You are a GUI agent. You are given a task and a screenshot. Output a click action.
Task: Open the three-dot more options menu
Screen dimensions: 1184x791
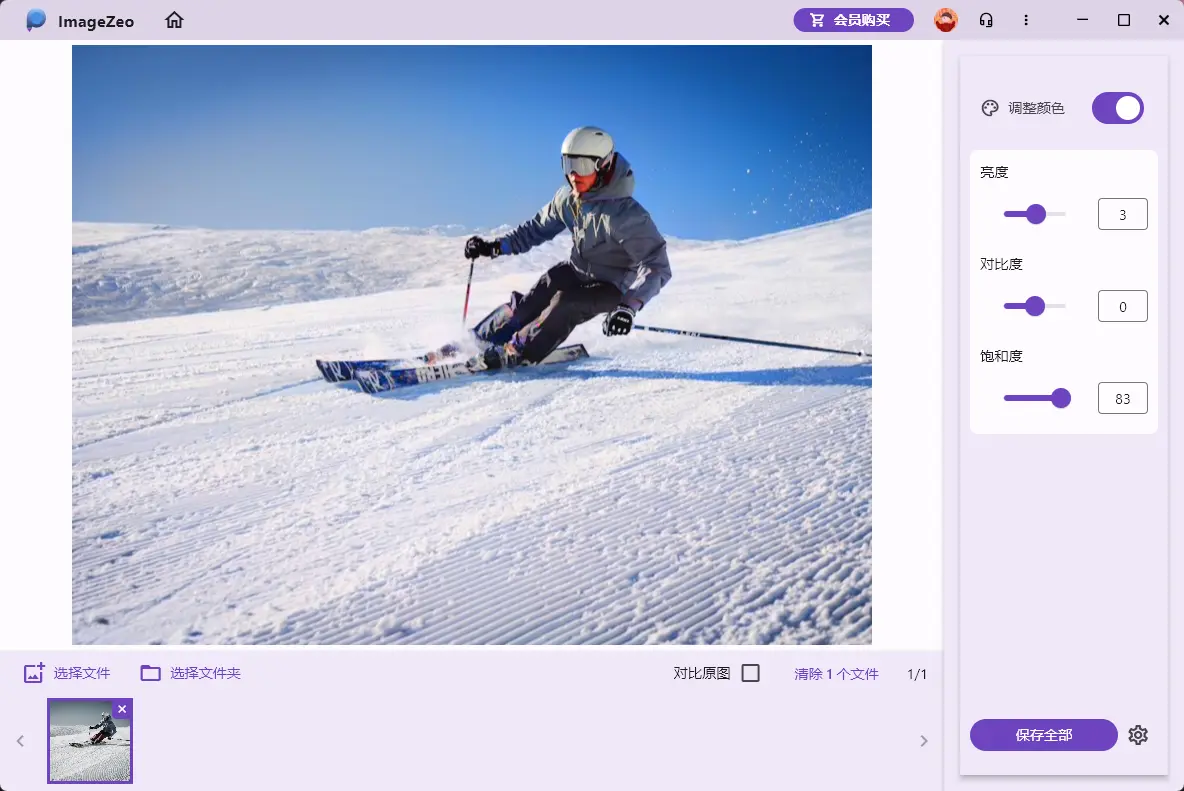point(1026,20)
